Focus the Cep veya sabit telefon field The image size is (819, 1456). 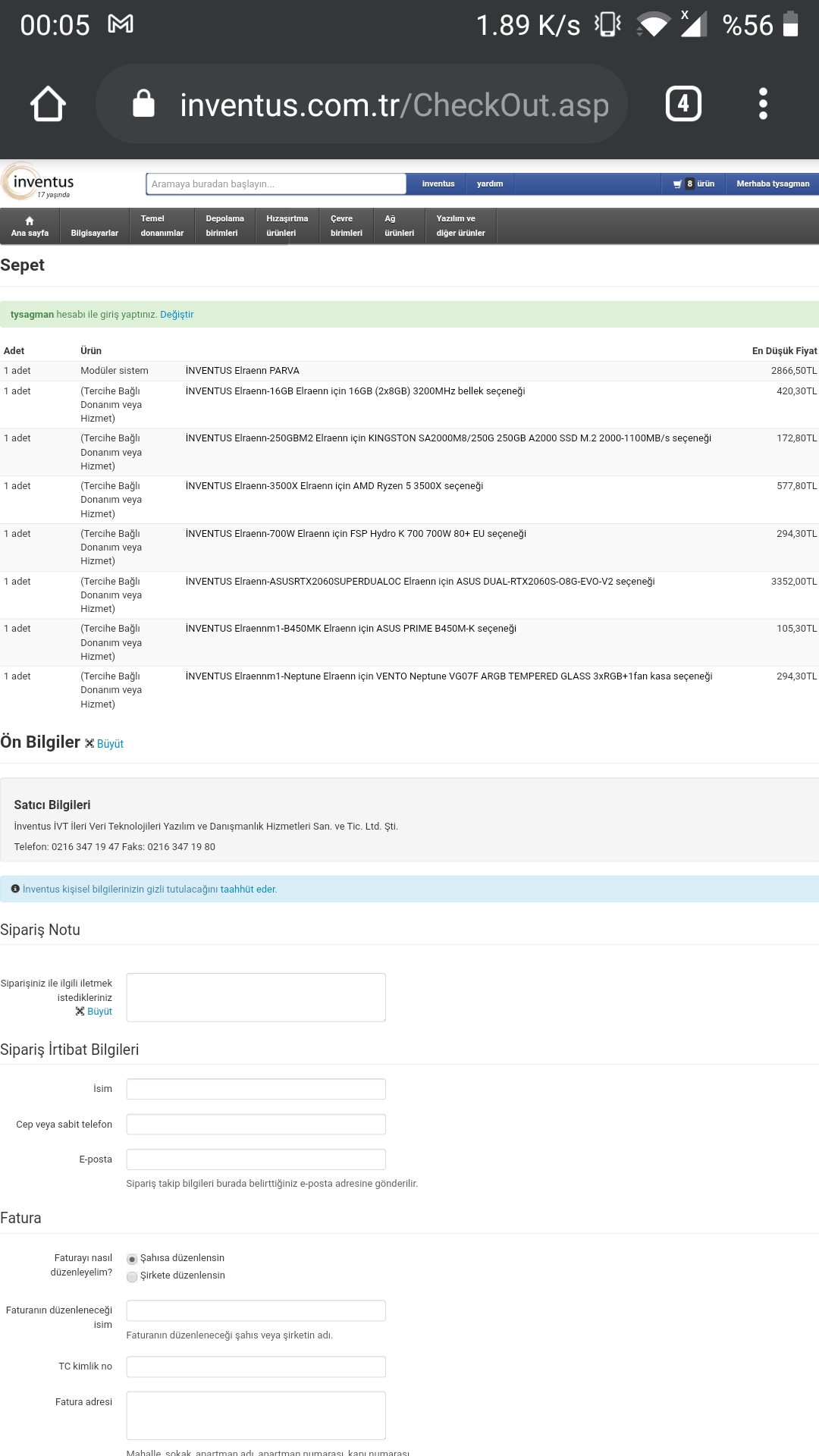coord(256,1124)
